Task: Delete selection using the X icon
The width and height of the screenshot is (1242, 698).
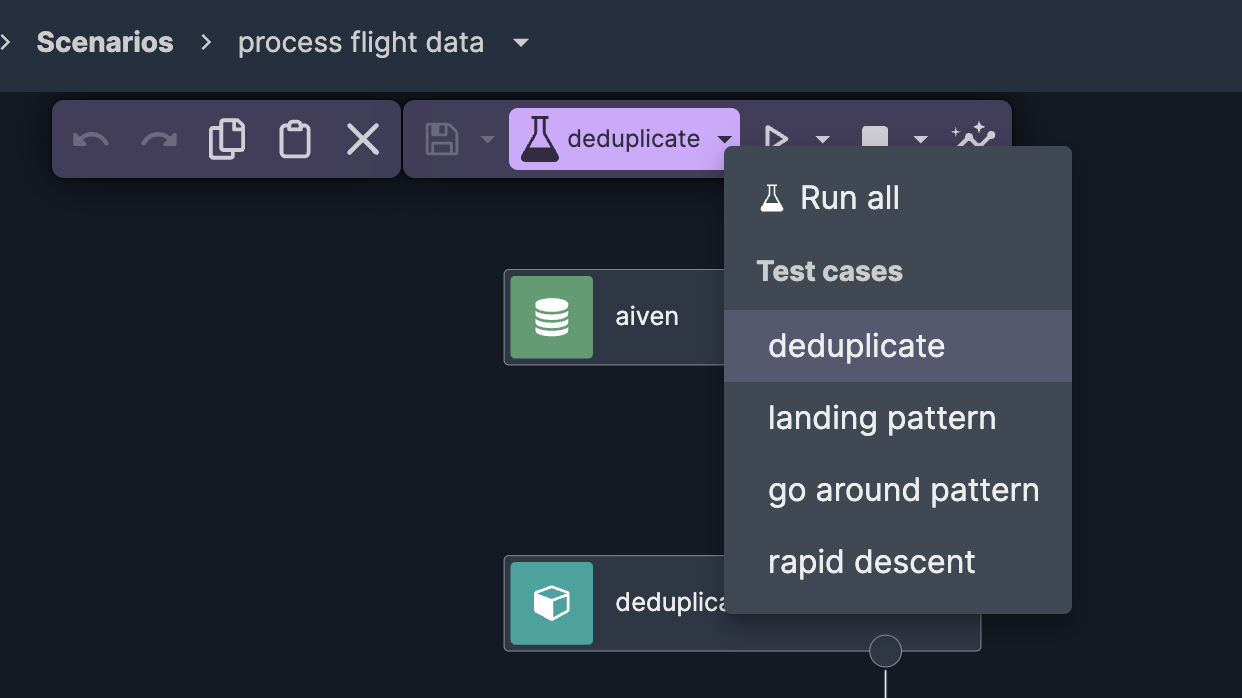Action: [x=362, y=139]
